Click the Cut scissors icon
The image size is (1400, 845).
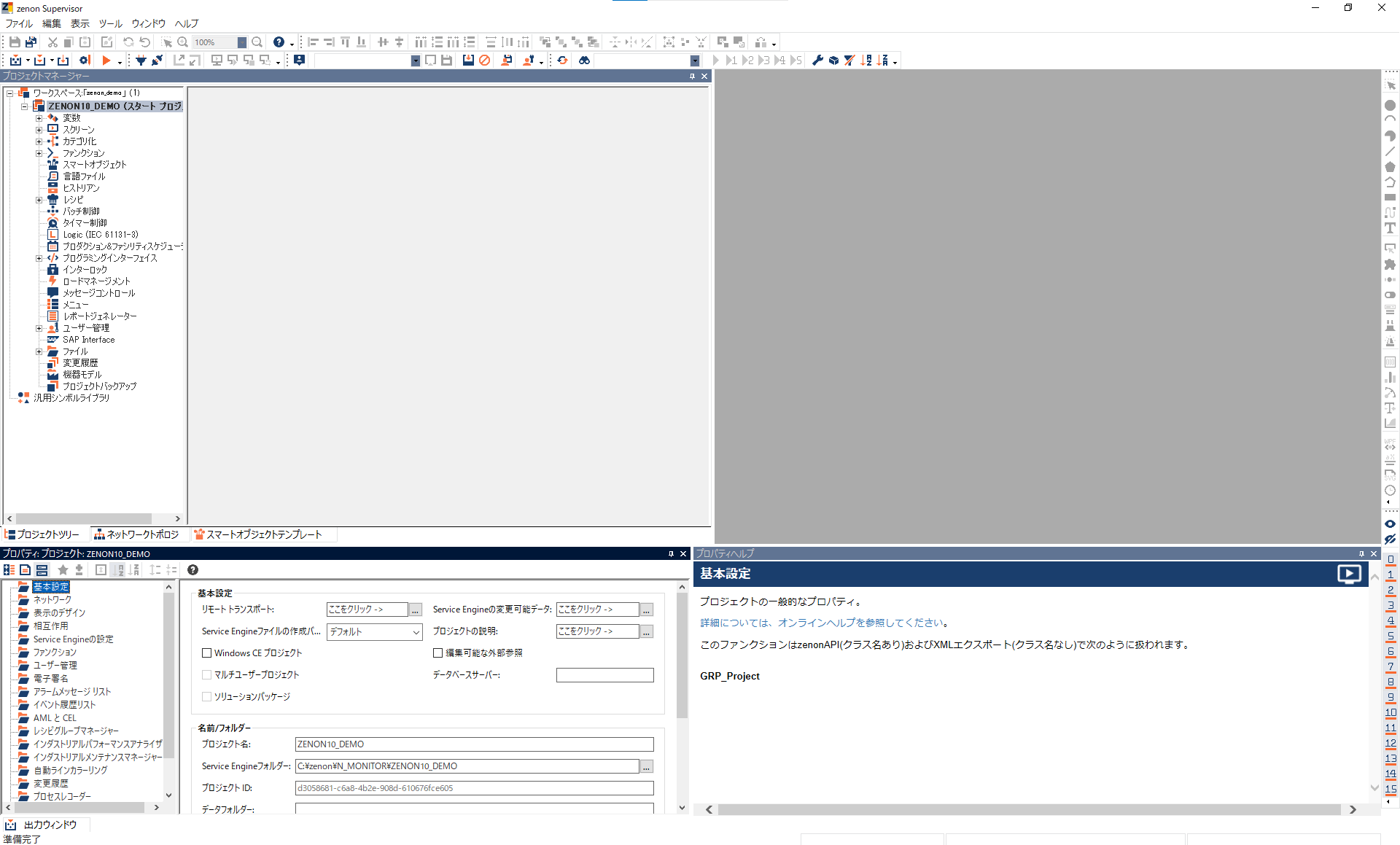pos(52,42)
